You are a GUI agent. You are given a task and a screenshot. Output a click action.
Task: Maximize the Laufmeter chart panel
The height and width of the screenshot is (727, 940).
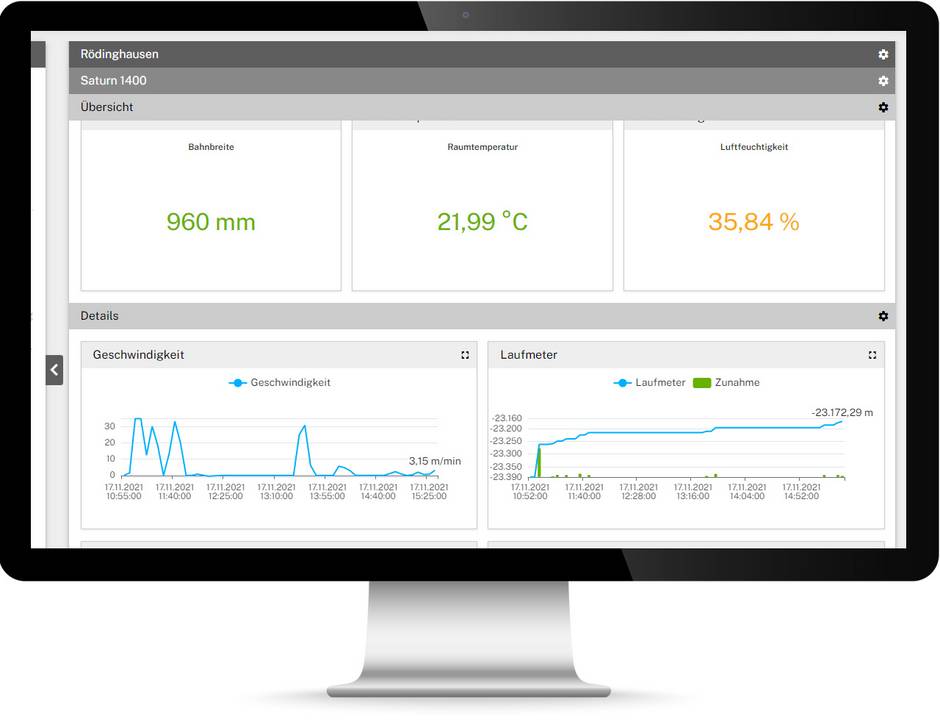(872, 355)
